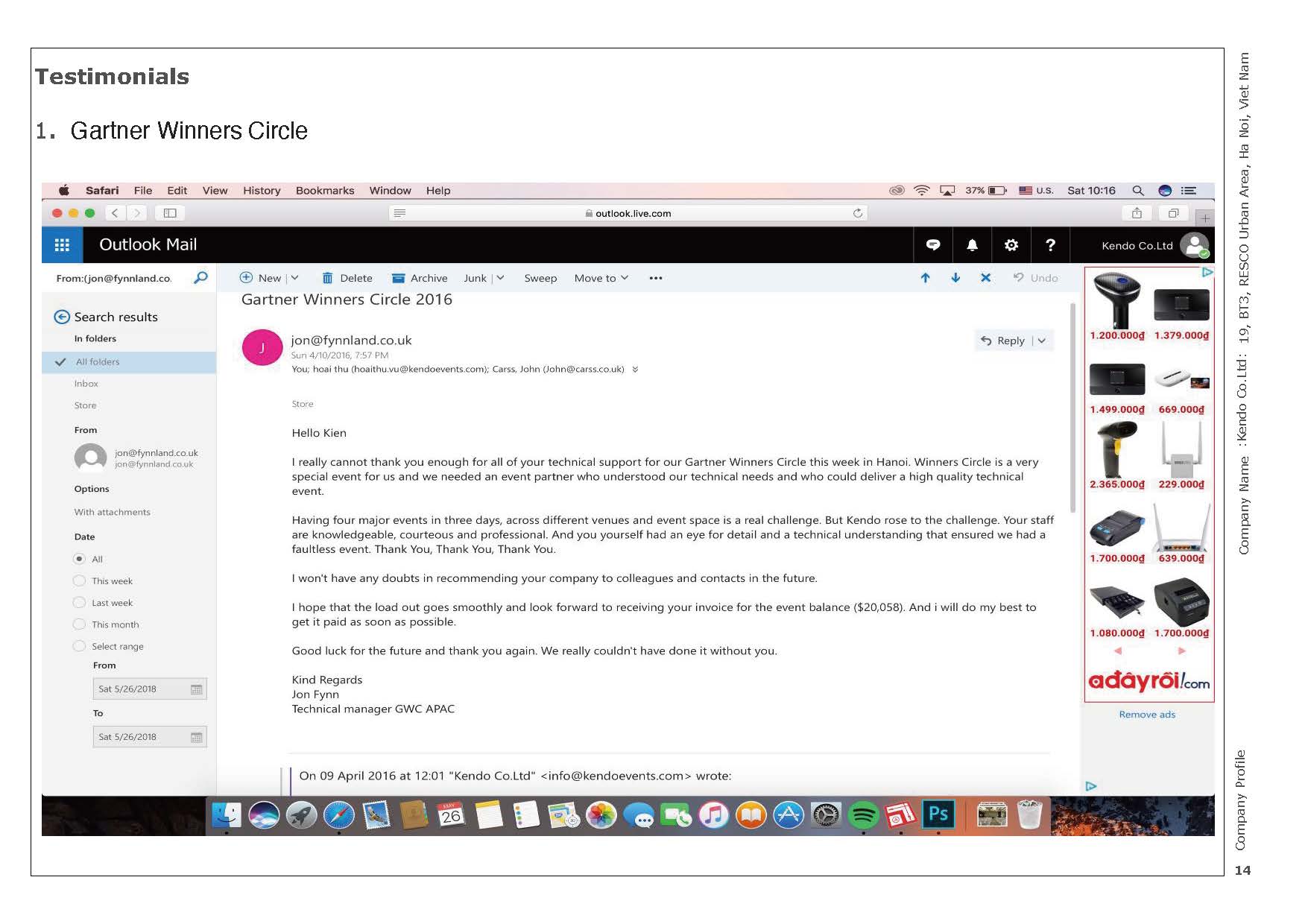Open the more actions ellipsis menu

coord(656,278)
